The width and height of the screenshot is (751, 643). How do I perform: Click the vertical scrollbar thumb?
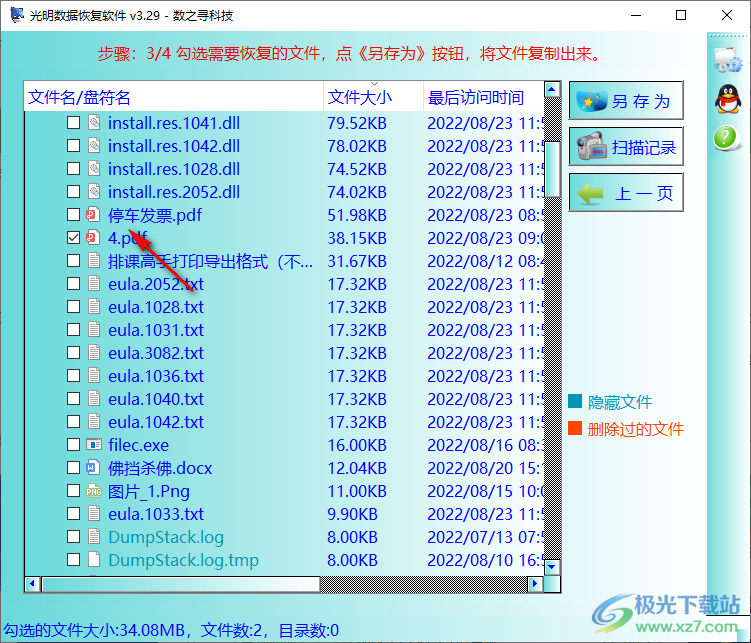[x=552, y=169]
